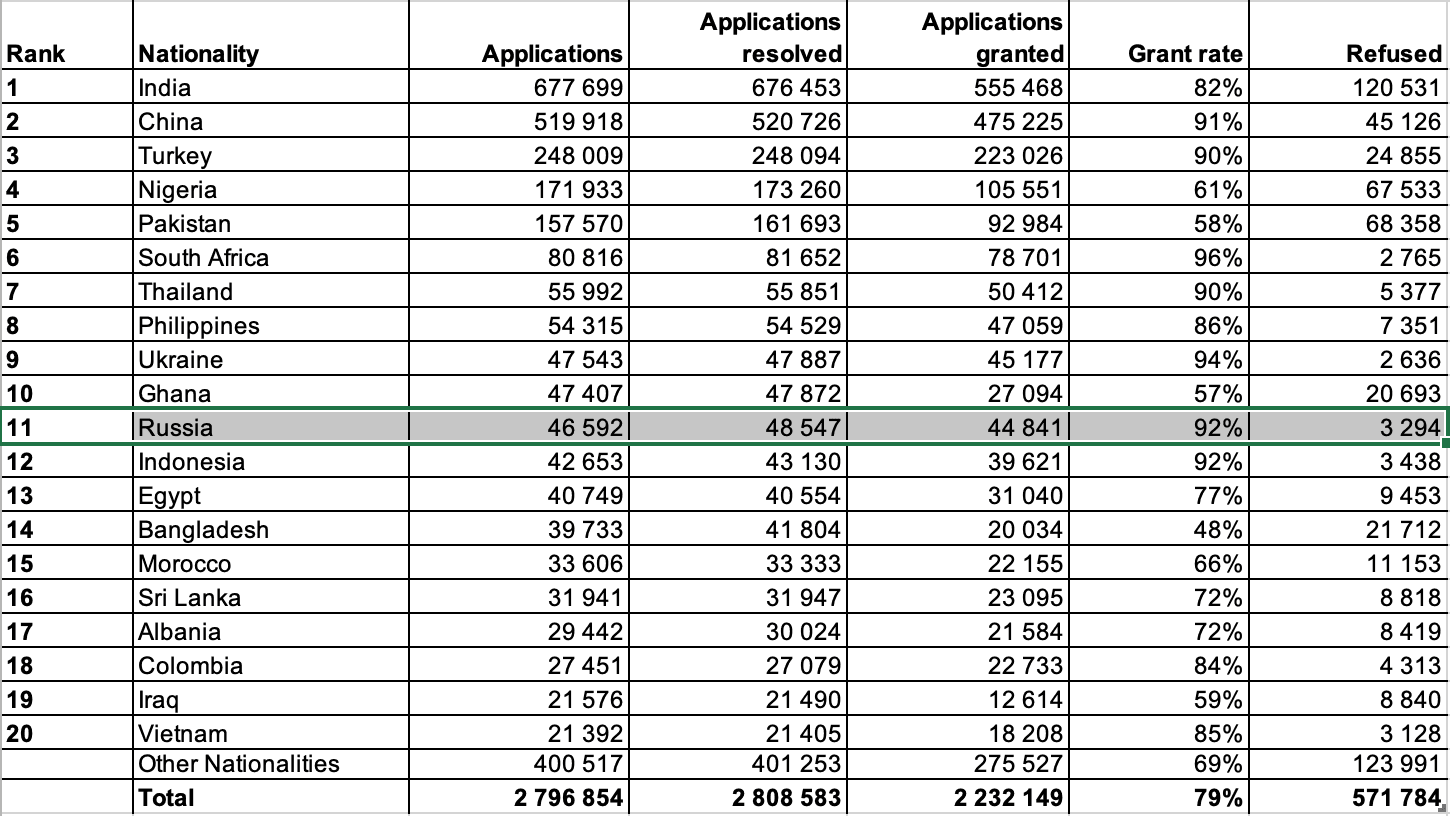Click China's applications value 519 918

click(x=518, y=122)
